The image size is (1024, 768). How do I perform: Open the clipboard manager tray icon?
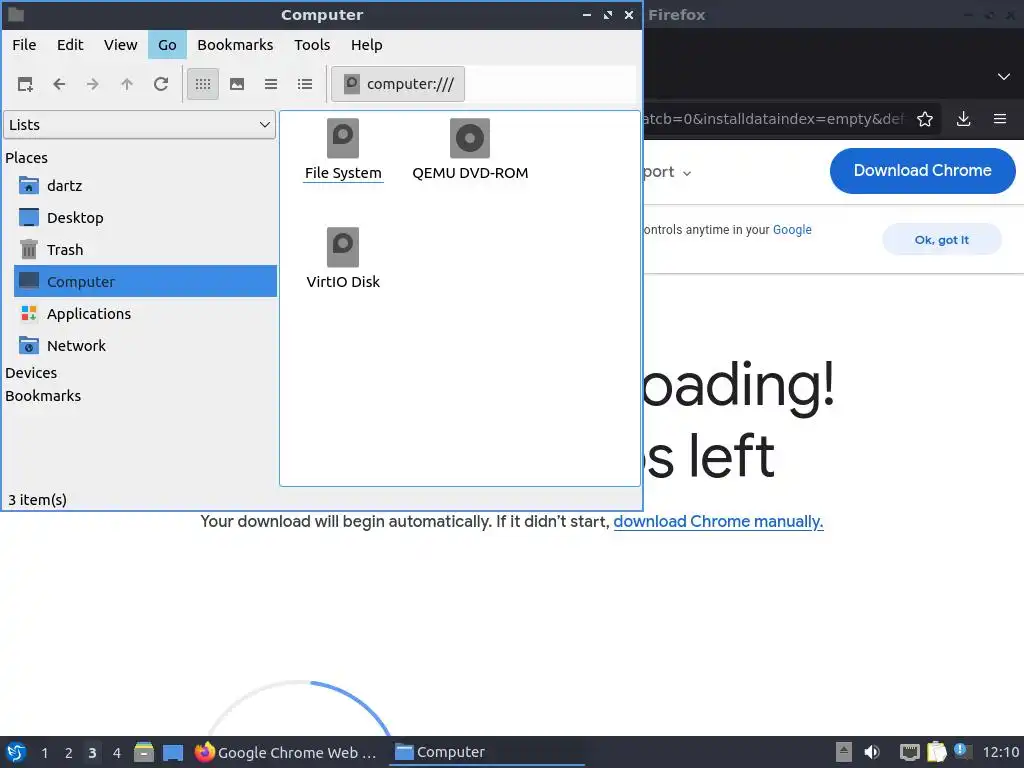pos(936,752)
